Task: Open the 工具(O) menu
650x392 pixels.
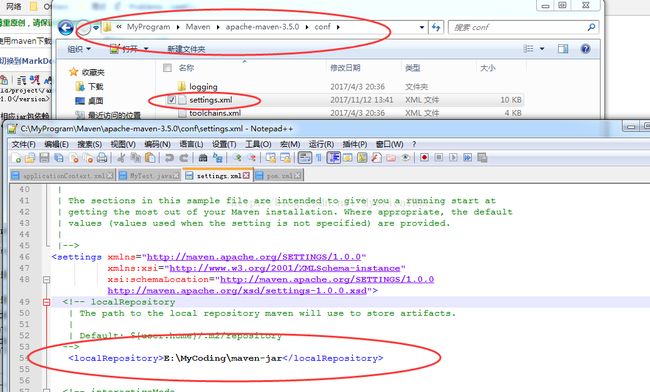Action: [258, 144]
